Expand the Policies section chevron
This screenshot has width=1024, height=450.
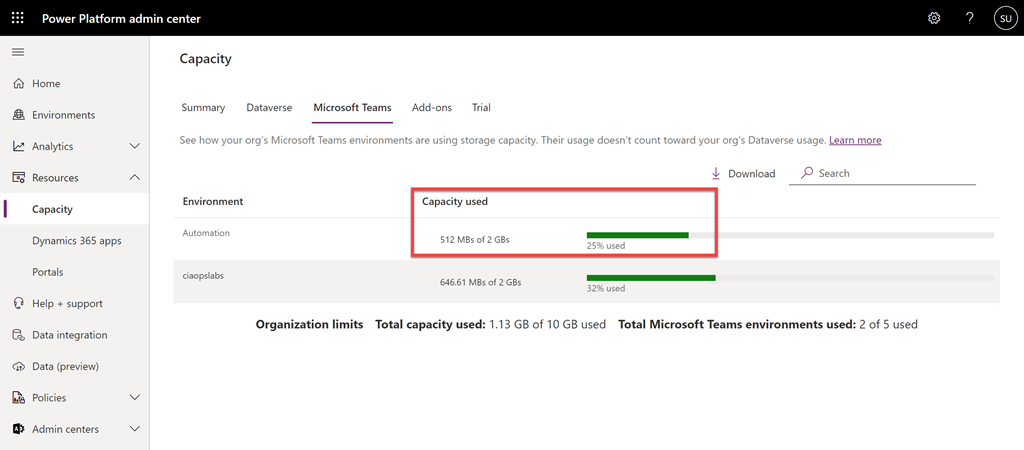point(135,397)
